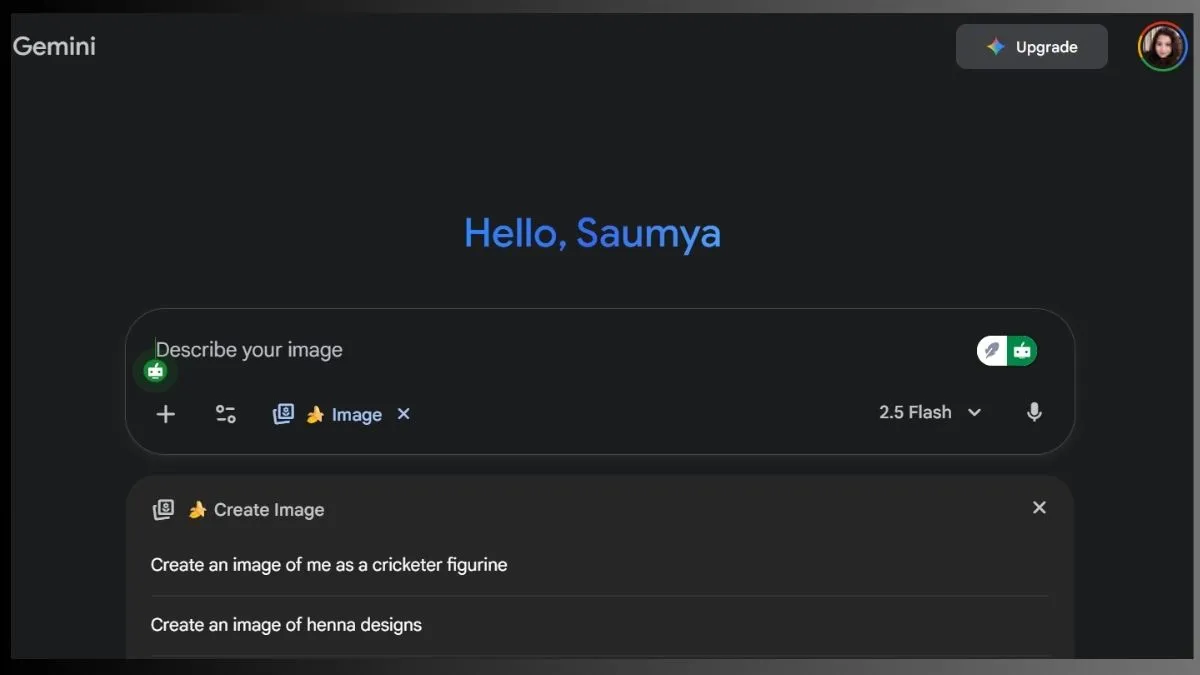This screenshot has width=1200, height=675.
Task: Click the henna designs image suggestion
Action: coord(285,624)
